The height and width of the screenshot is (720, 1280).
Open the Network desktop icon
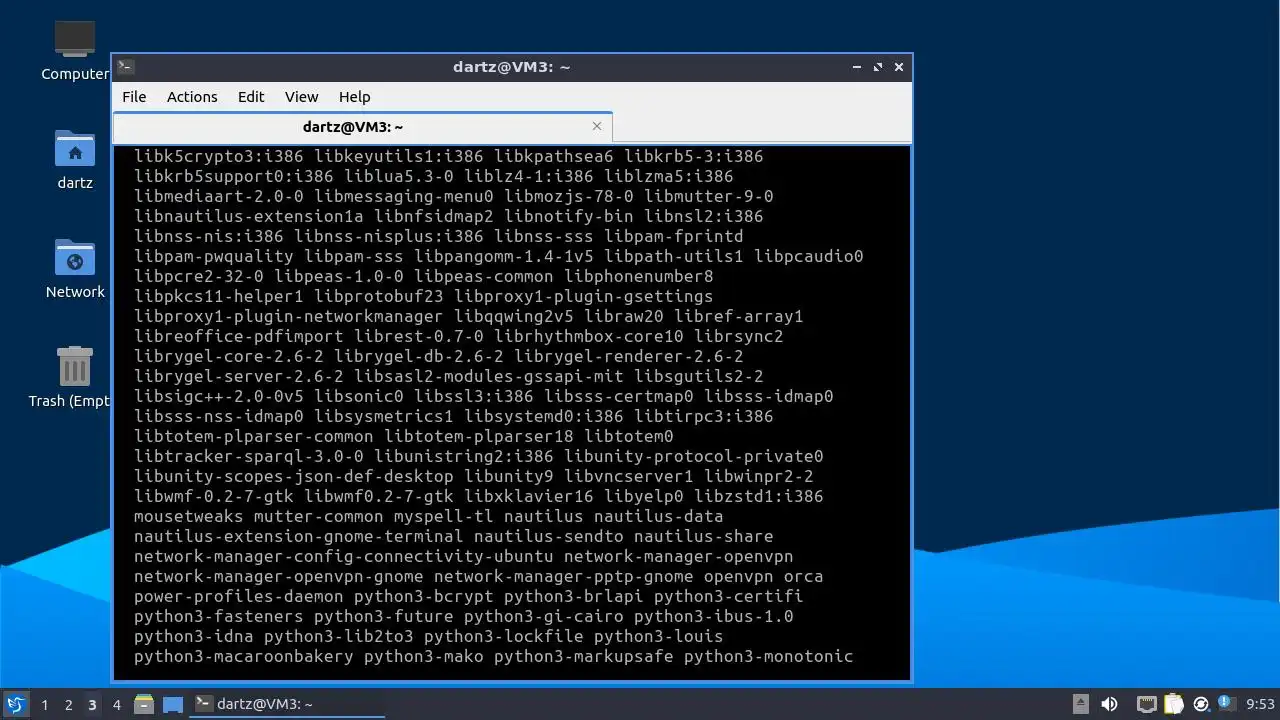tap(75, 258)
